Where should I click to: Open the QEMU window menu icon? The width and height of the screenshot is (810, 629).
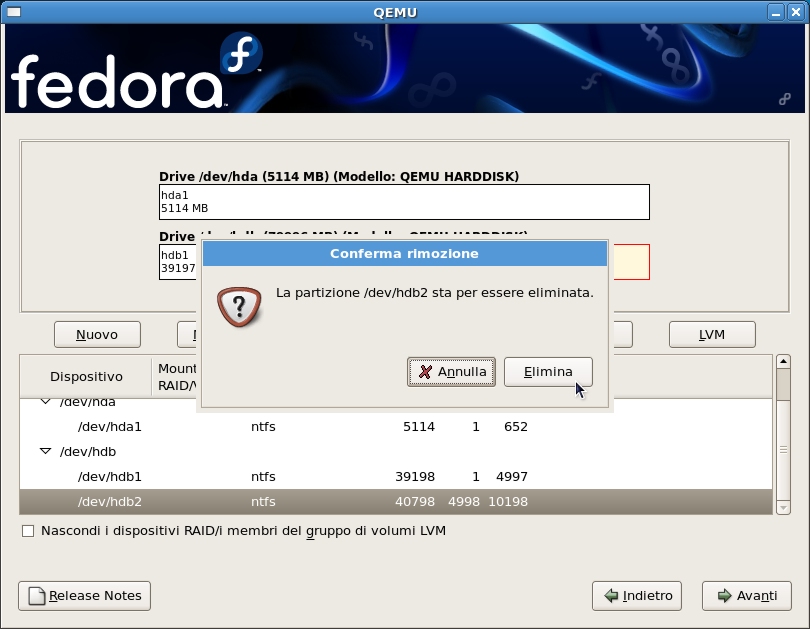tap(13, 12)
